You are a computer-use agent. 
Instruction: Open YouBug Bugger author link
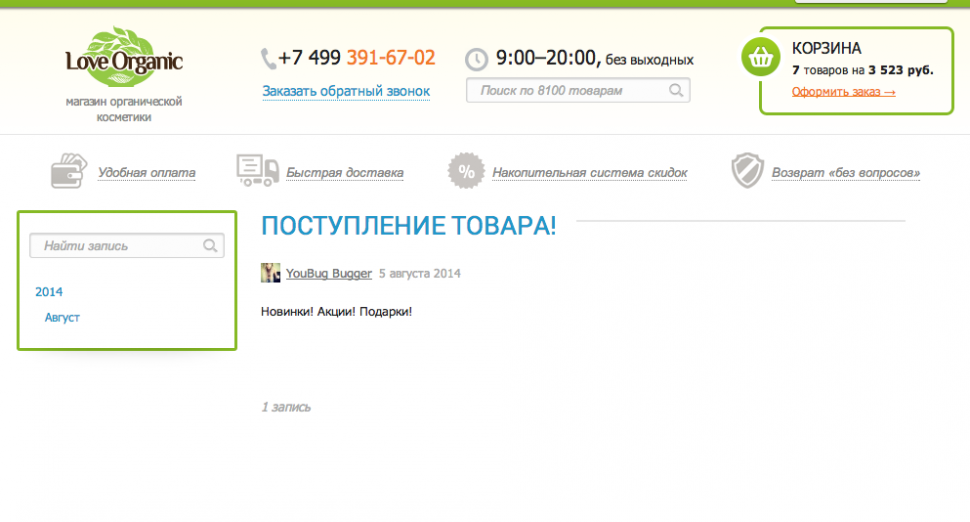pos(328,273)
